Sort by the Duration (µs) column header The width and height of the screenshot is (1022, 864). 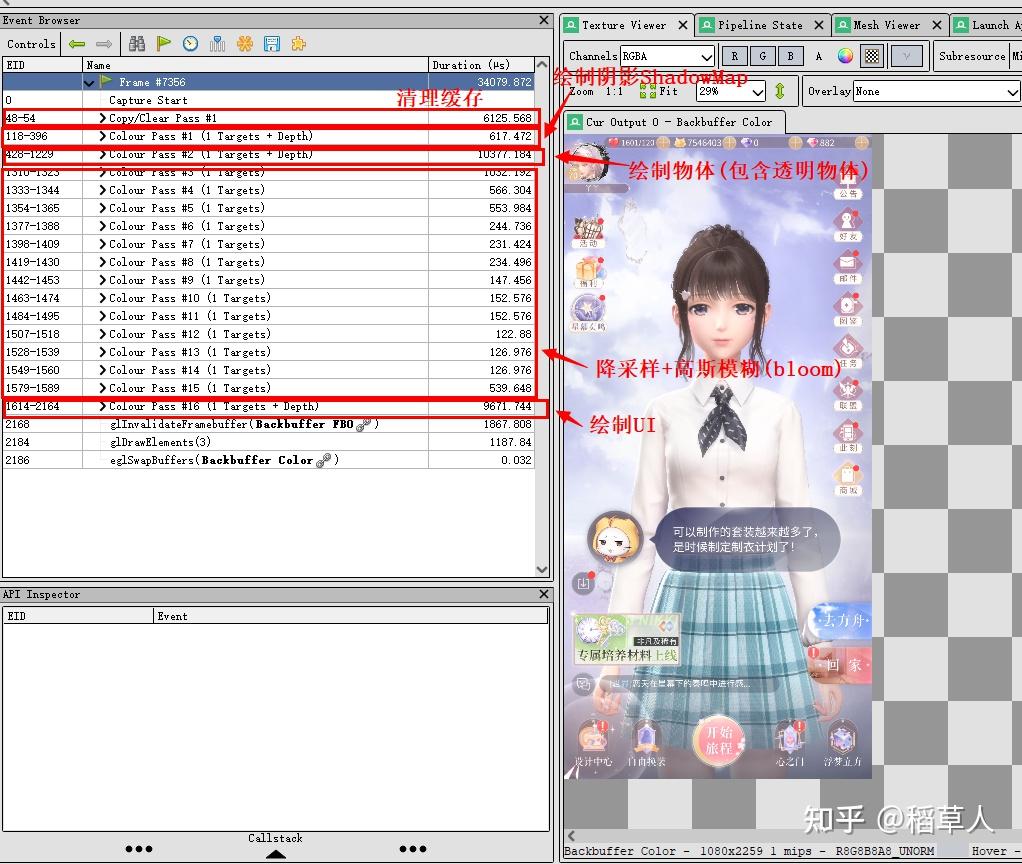pos(481,65)
